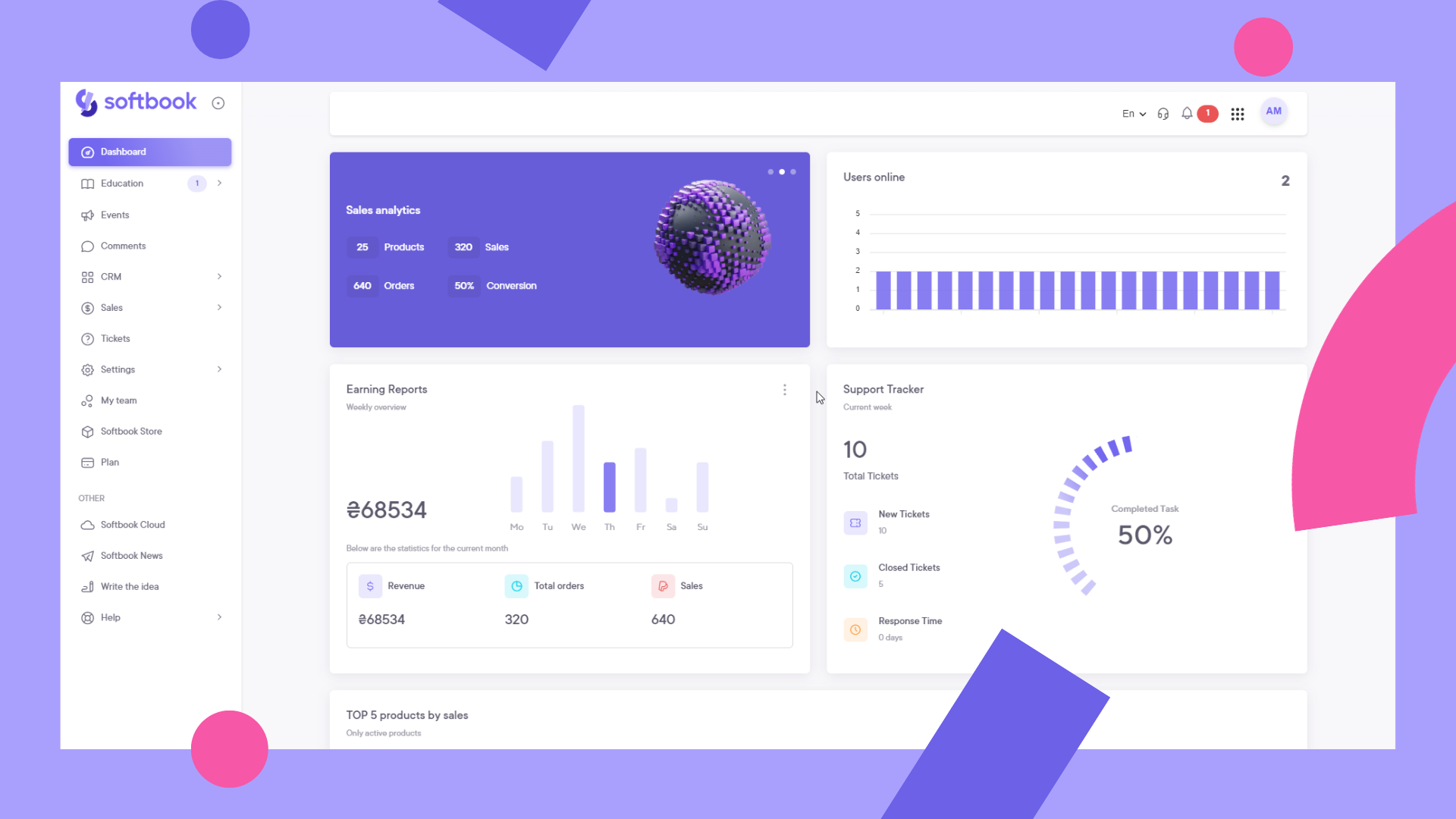
Task: Select the CRM sidebar icon
Action: pos(87,276)
